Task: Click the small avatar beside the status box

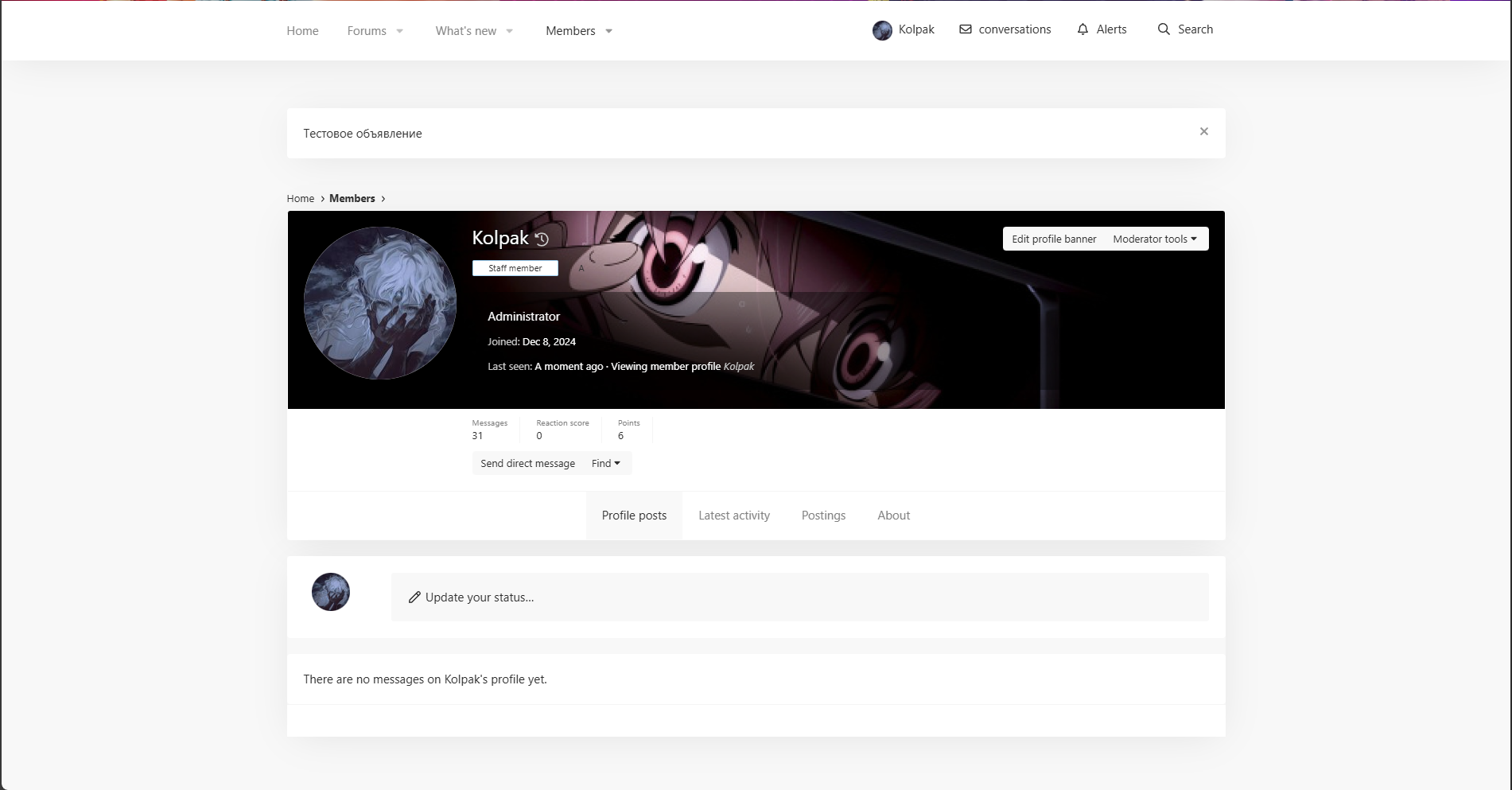Action: coord(331,592)
